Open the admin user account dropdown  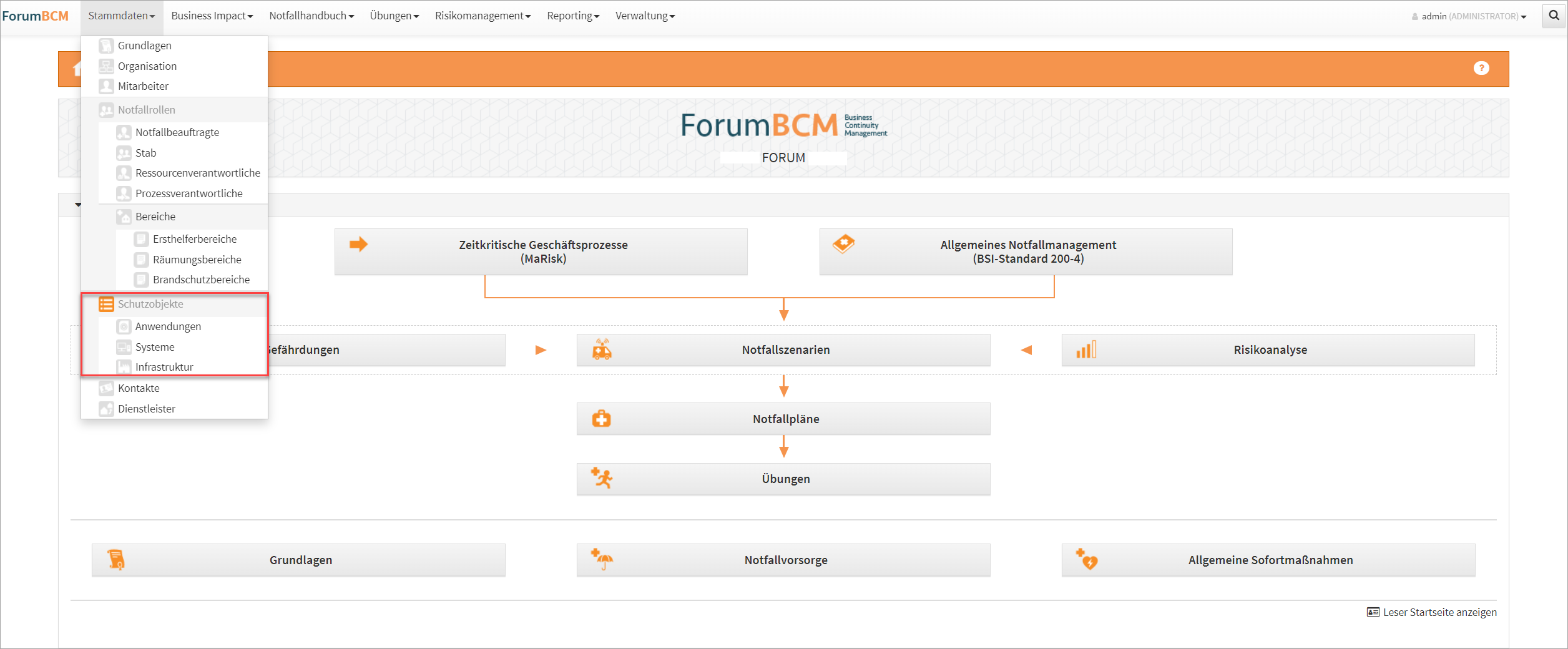click(1469, 16)
